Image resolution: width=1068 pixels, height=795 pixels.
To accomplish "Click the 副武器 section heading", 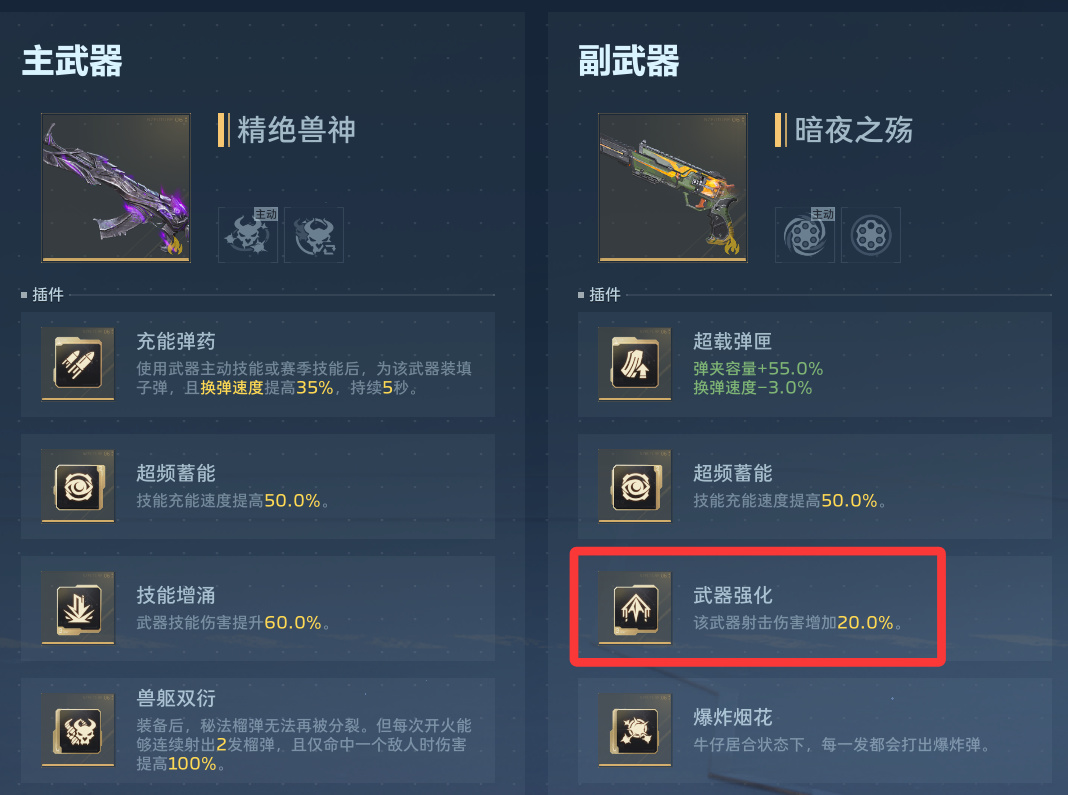I will [x=629, y=61].
